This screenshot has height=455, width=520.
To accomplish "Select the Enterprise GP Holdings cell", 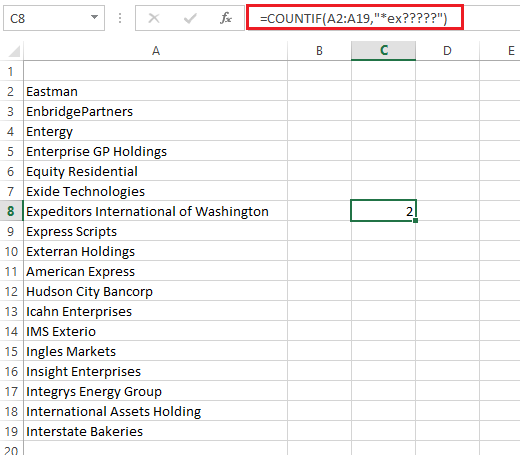I will tap(156, 151).
